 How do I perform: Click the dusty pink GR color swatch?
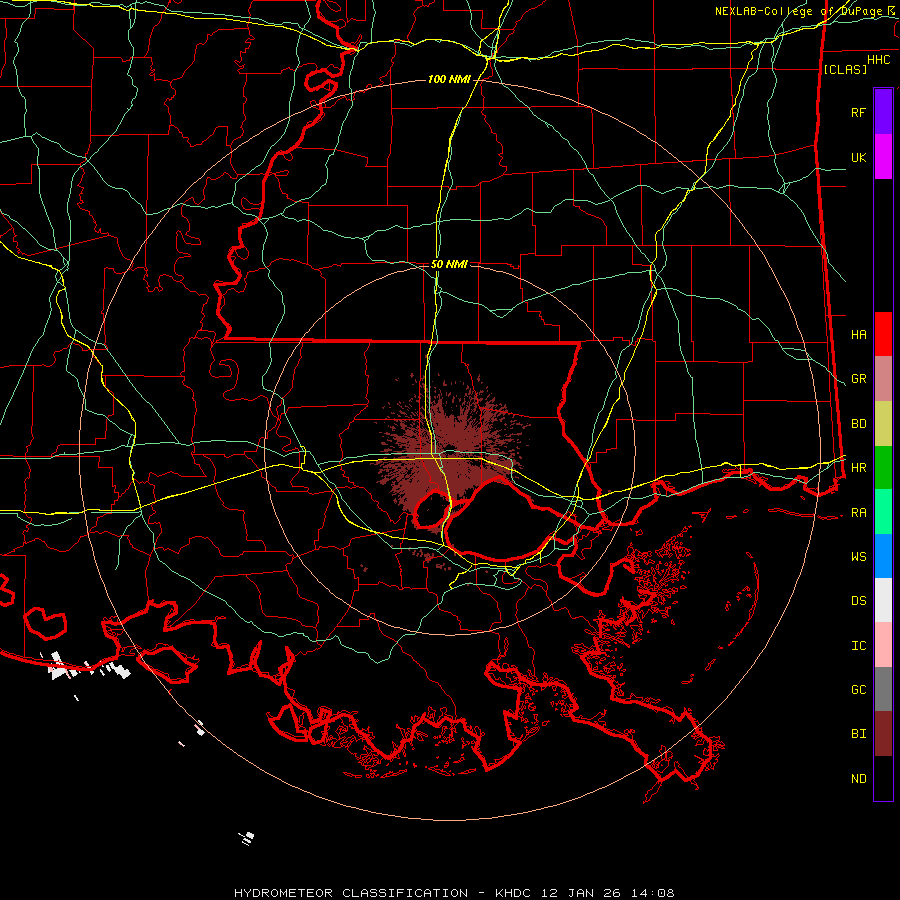[x=883, y=379]
